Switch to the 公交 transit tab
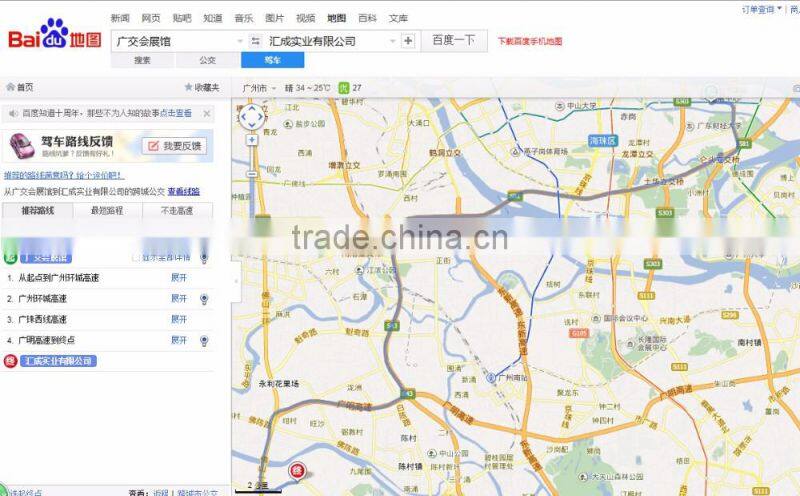The width and height of the screenshot is (800, 496). 207,61
